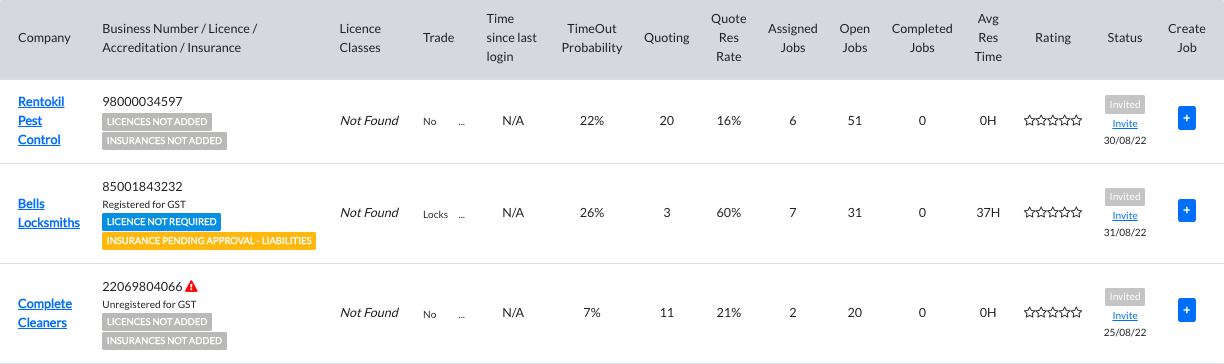1224x364 pixels.
Task: Click Rentokil Pest Control star rating
Action: [x=1053, y=121]
